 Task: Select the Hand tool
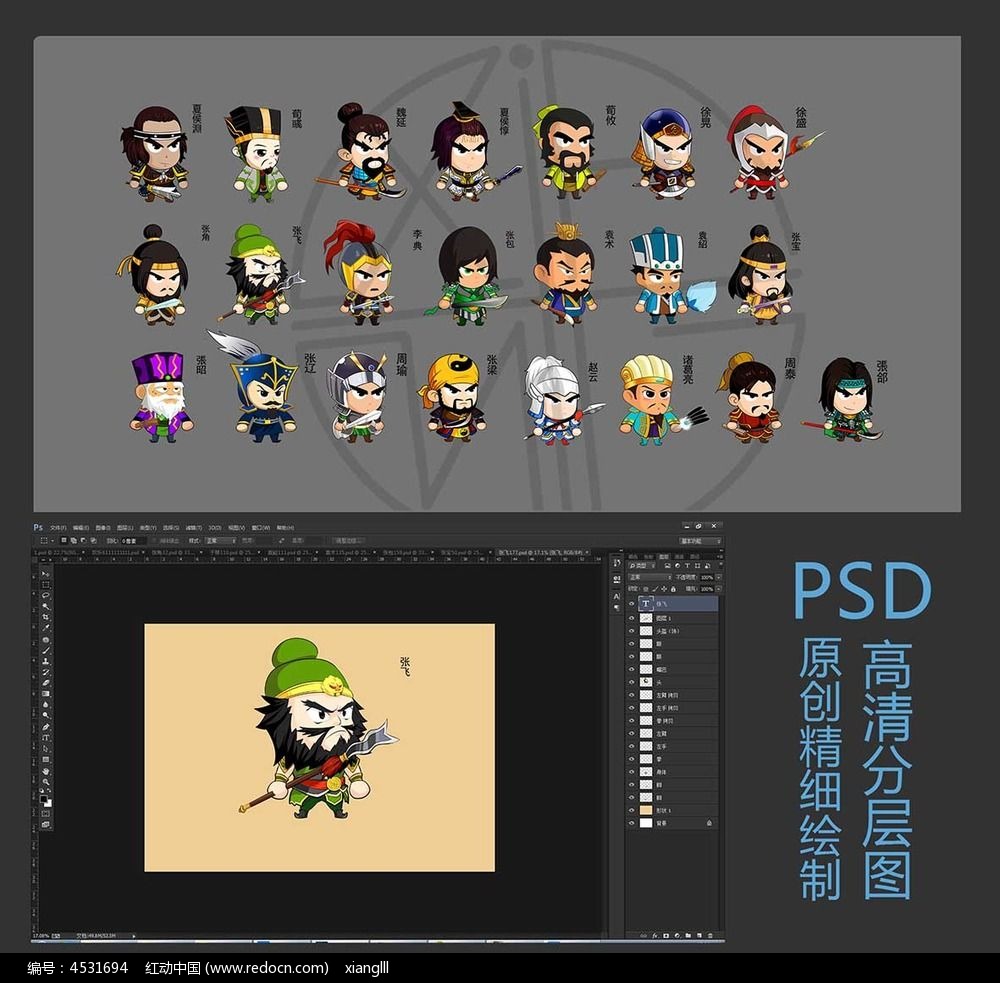click(46, 771)
